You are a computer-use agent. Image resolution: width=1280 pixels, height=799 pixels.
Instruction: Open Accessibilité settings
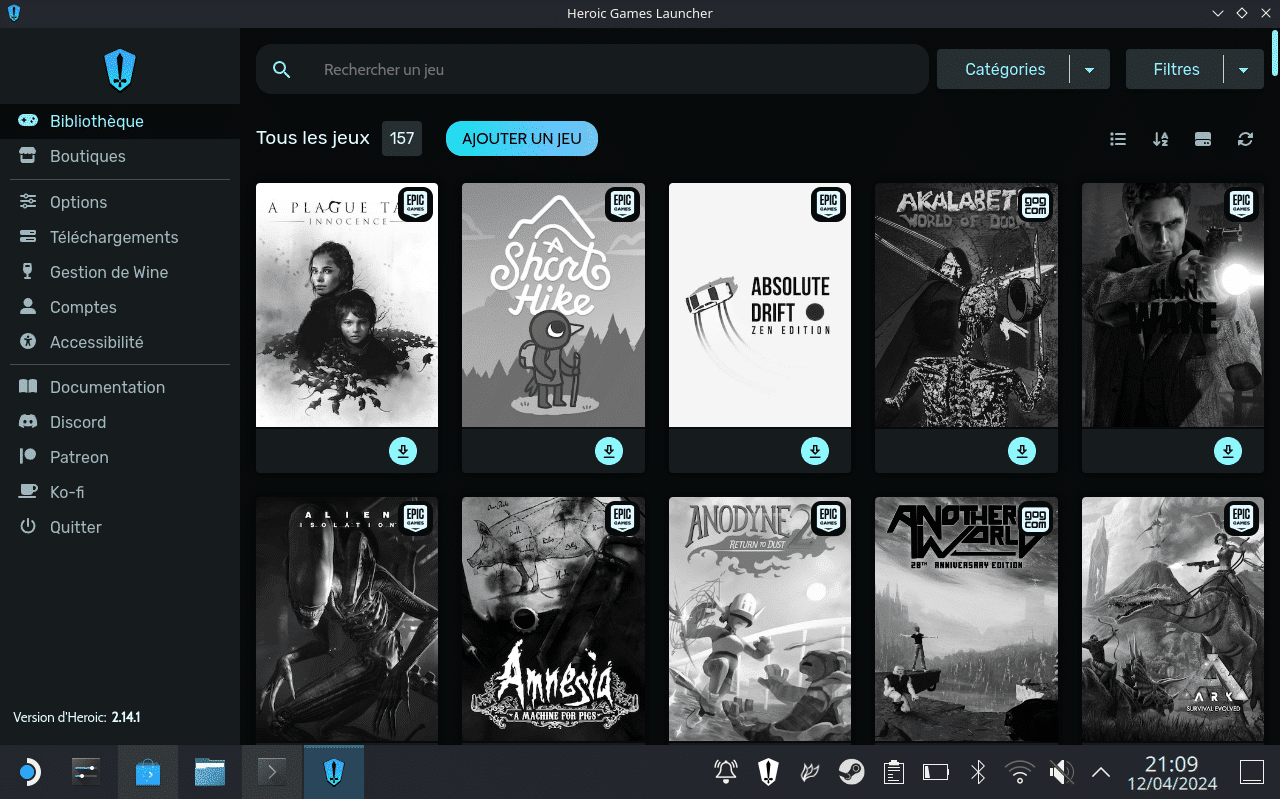[120, 342]
